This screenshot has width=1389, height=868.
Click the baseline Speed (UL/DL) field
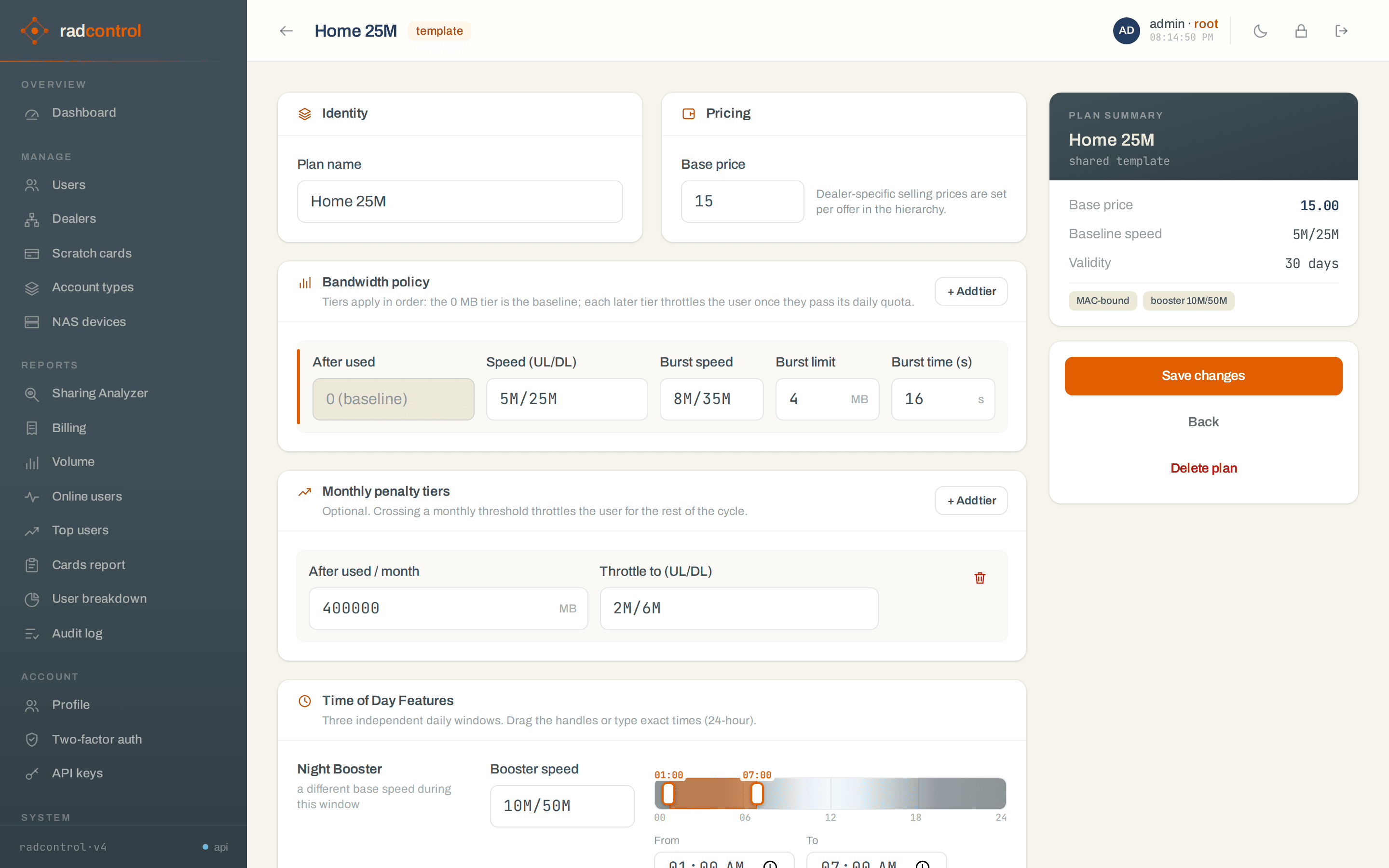tap(567, 399)
